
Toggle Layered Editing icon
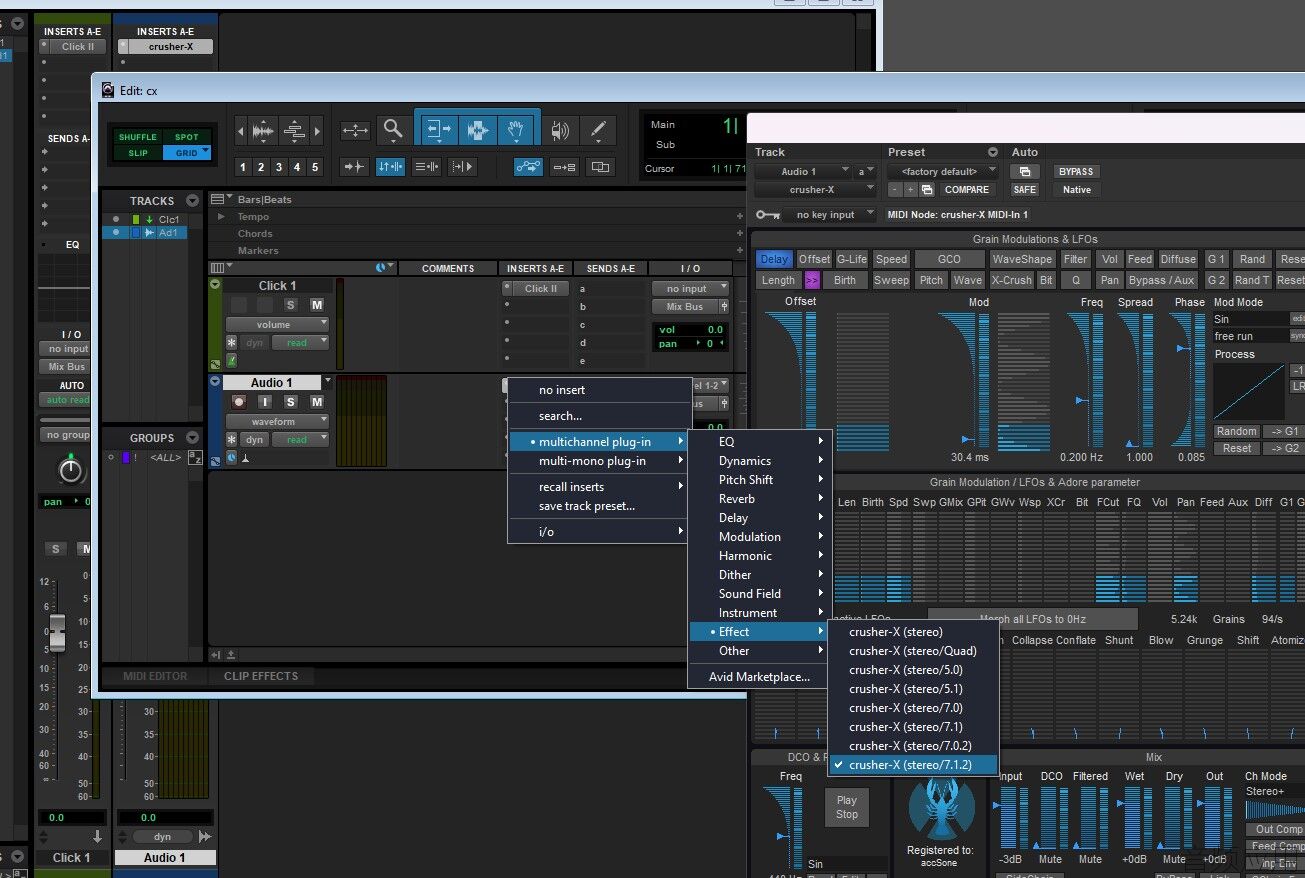click(x=600, y=167)
